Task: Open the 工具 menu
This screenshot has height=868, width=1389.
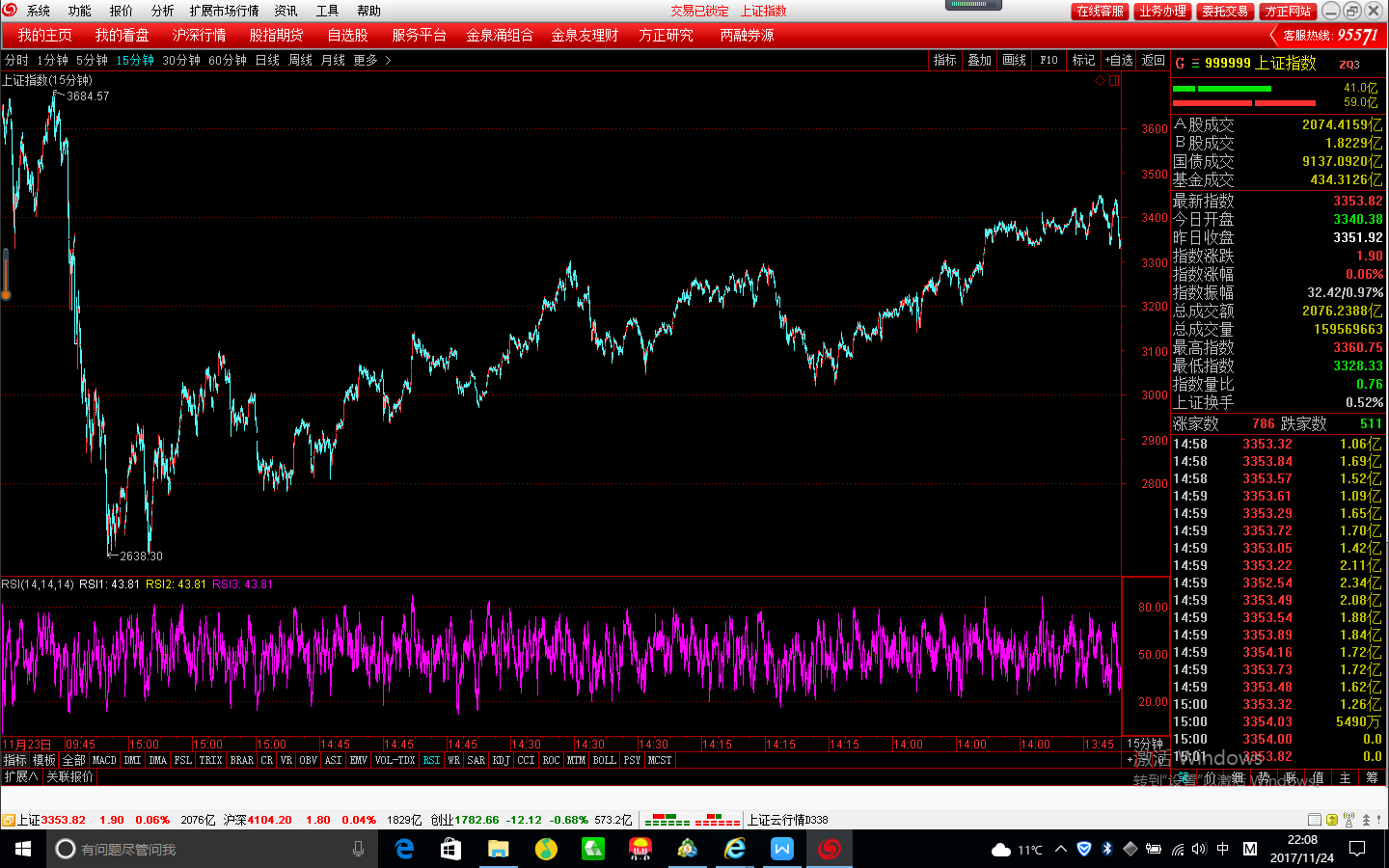Action: tap(327, 12)
